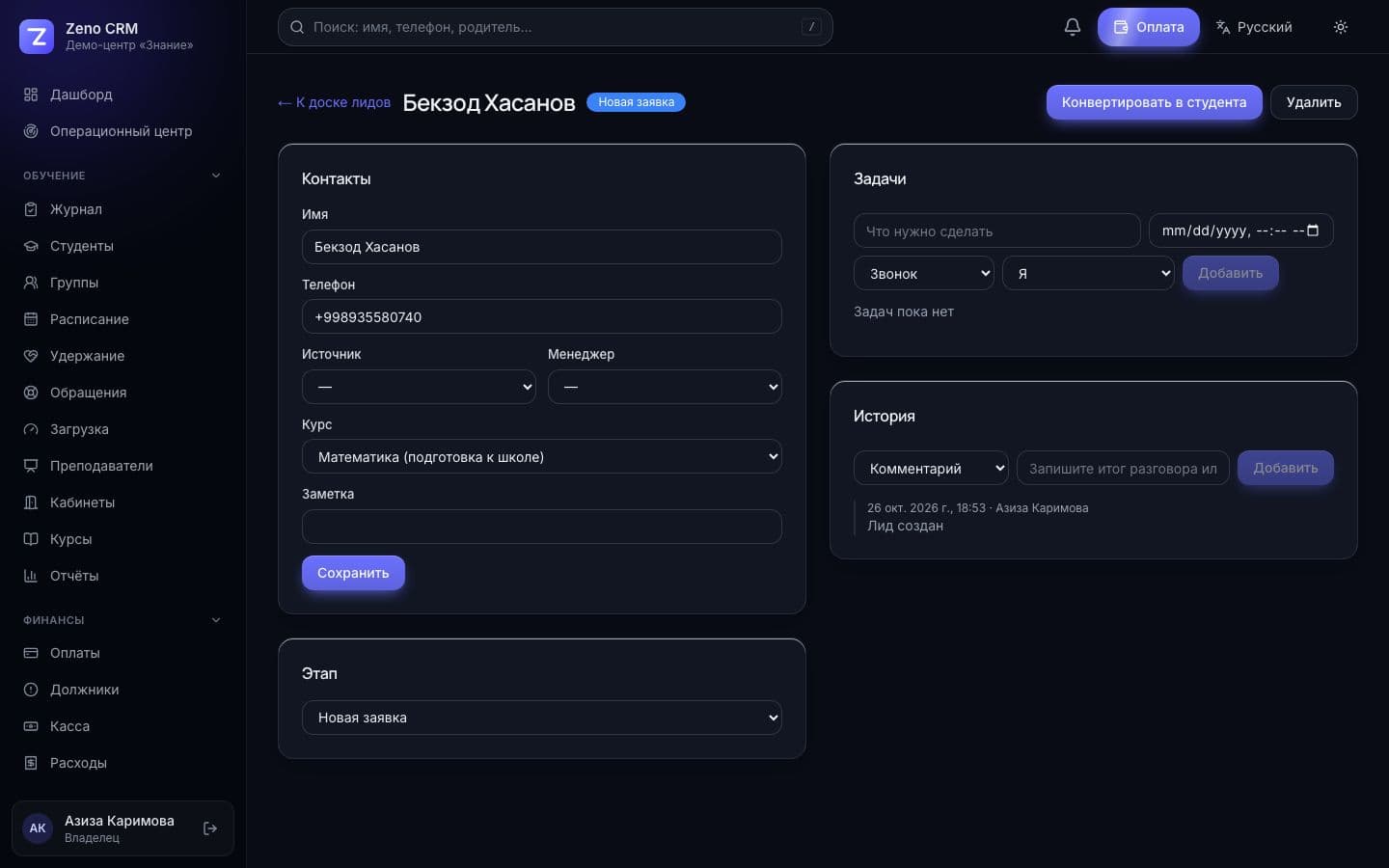Image resolution: width=1389 pixels, height=868 pixels.
Task: Open the Источник dropdown
Action: coord(419,387)
